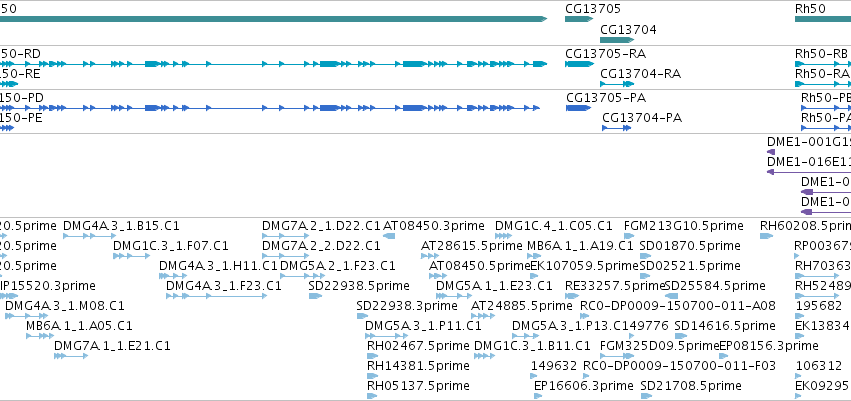Select the SD21708.5prime label

pos(691,386)
